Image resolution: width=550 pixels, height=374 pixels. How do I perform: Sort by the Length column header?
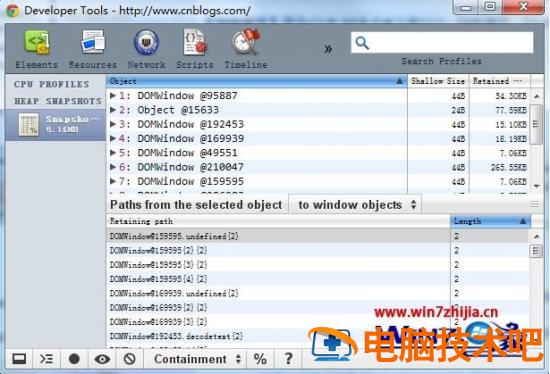point(490,221)
